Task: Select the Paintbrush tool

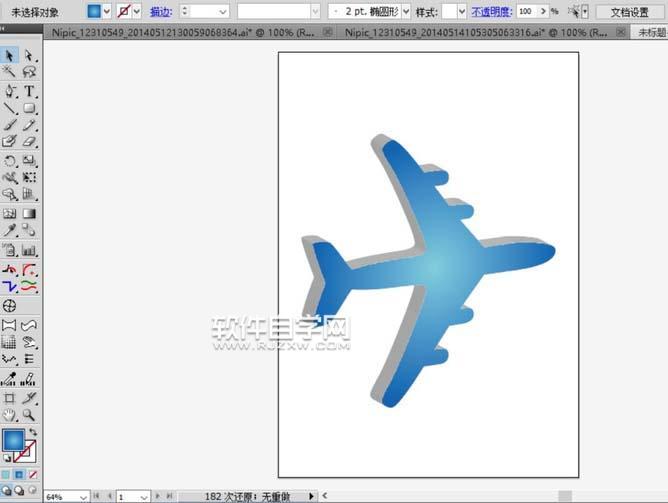Action: coord(9,125)
